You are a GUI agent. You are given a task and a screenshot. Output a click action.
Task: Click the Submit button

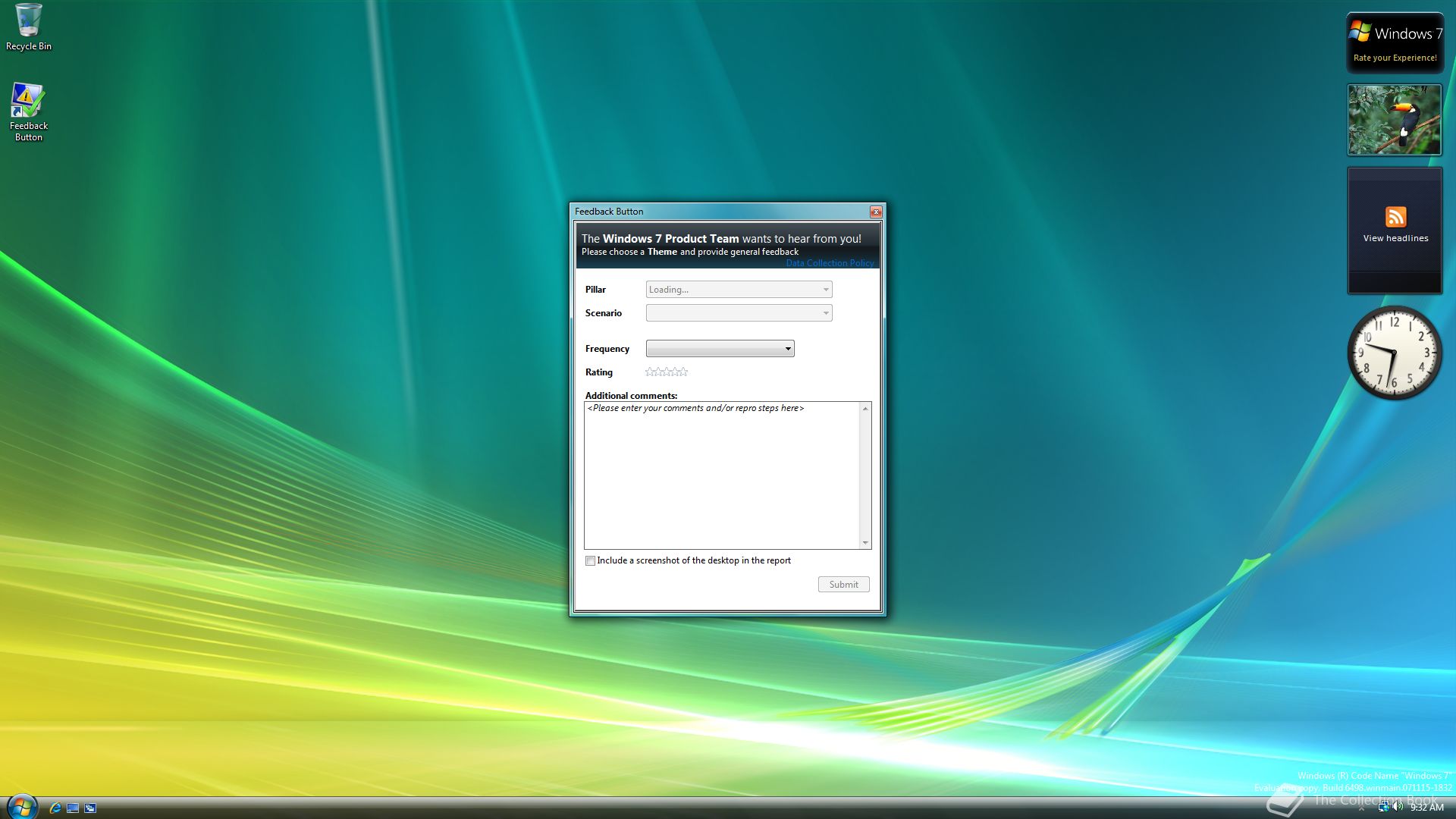click(843, 584)
